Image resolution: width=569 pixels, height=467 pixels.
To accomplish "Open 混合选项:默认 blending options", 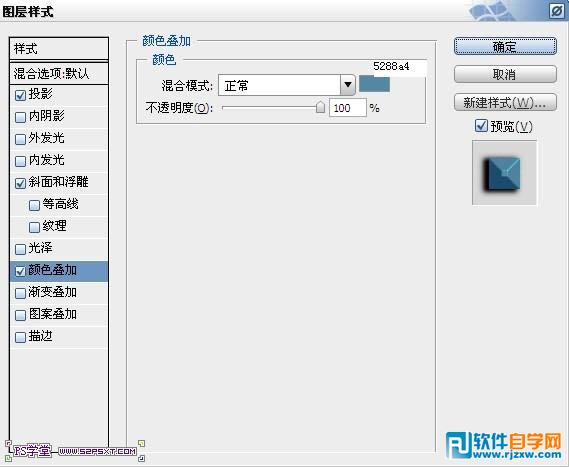I will pos(59,74).
